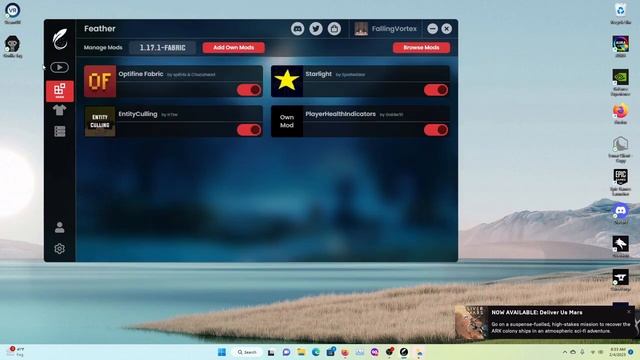Toggle the Optifine Fabric mod switch
The width and height of the screenshot is (640, 360).
(249, 90)
